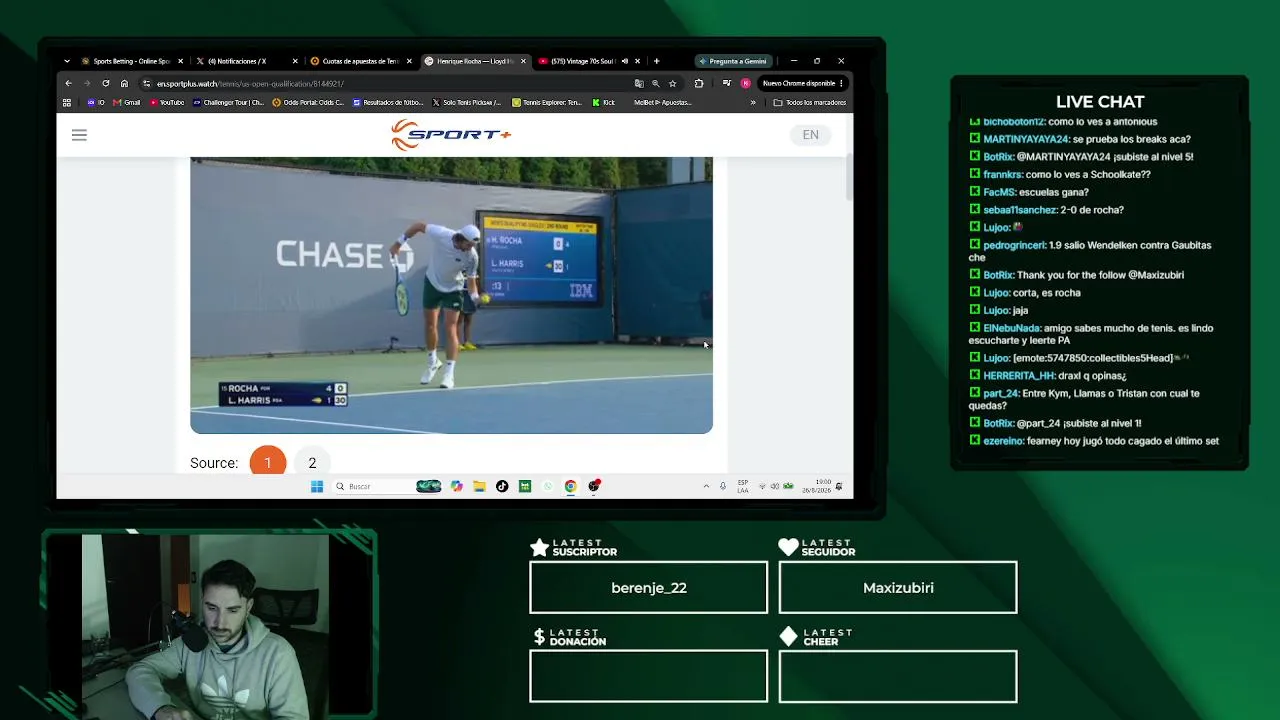
Task: Open the EN language selector
Action: click(x=810, y=135)
